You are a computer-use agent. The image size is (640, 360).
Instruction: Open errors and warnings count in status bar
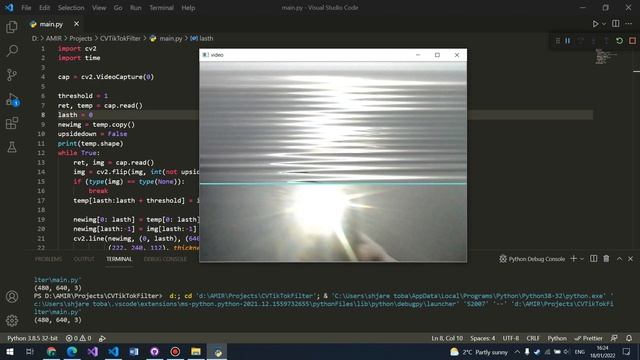(x=78, y=338)
